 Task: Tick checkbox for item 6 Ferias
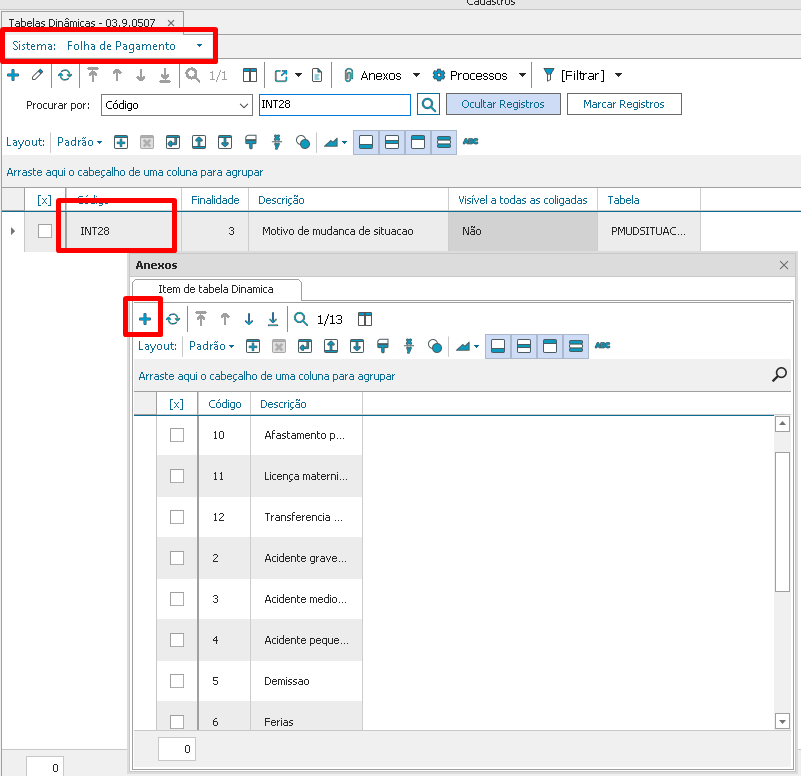pyautogui.click(x=177, y=722)
